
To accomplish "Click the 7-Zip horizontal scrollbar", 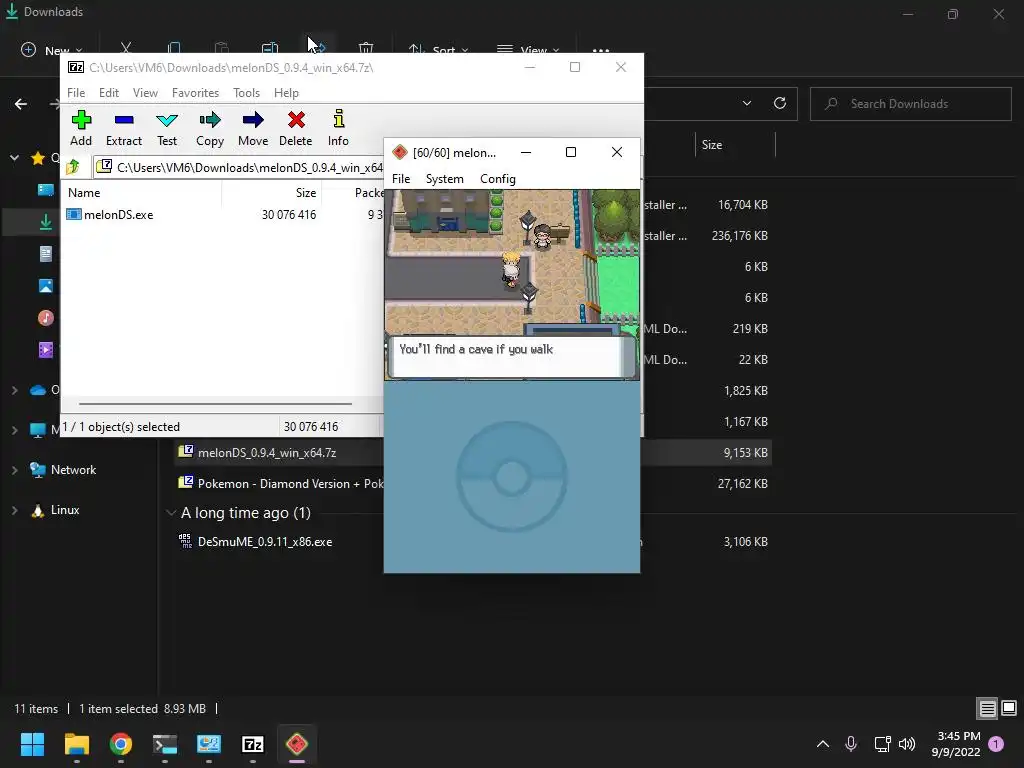I will [216, 404].
